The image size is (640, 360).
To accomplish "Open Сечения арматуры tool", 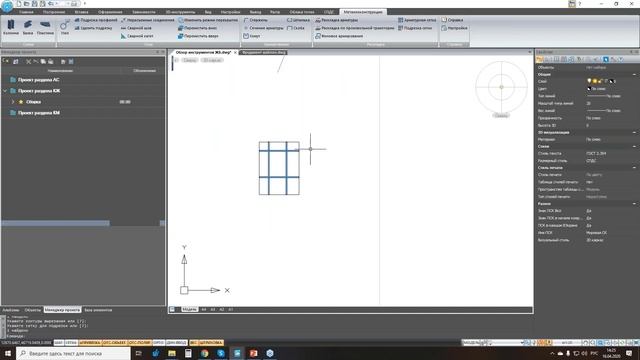I will pyautogui.click(x=263, y=28).
